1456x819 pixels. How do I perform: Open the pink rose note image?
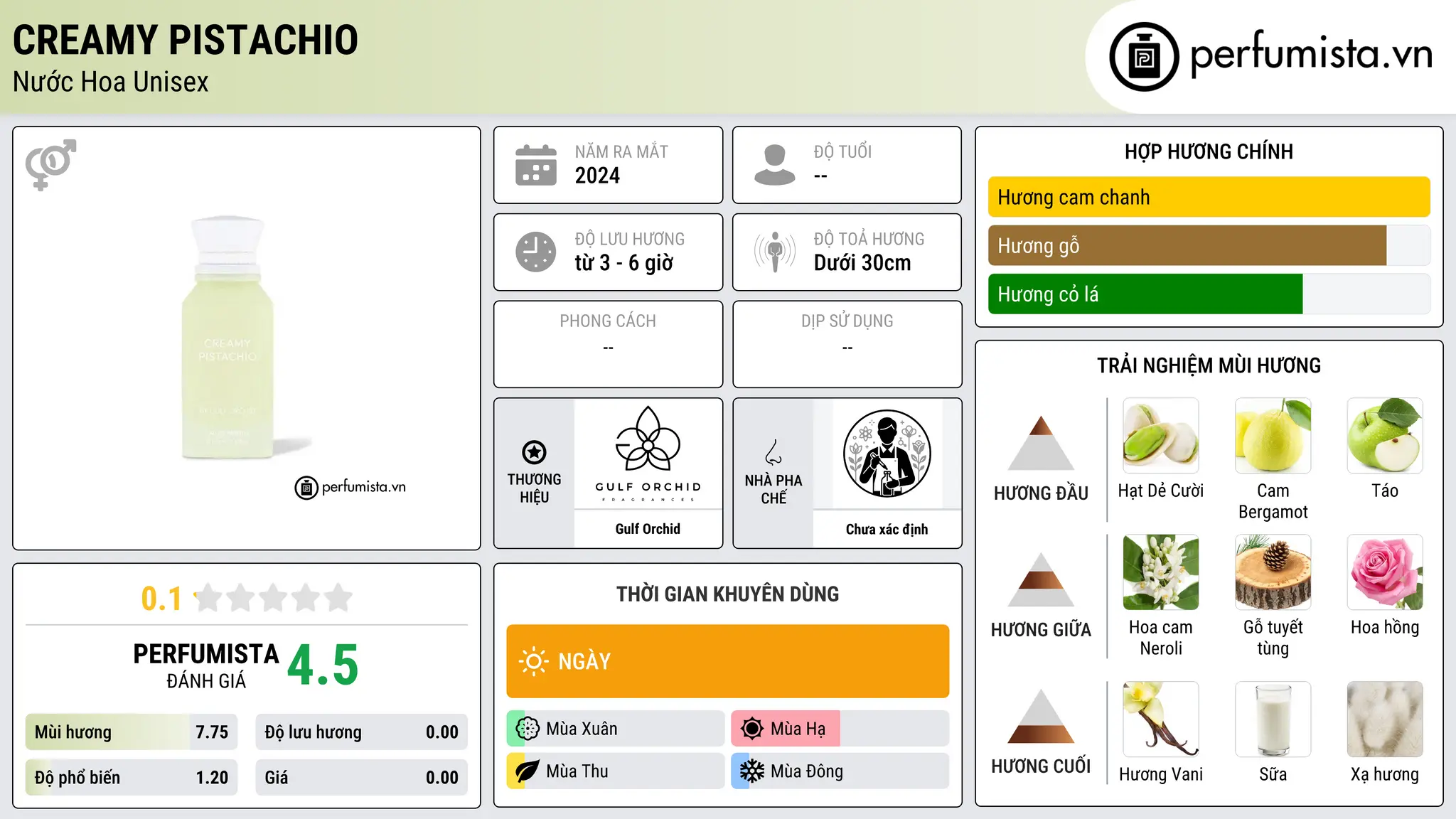[x=1385, y=572]
